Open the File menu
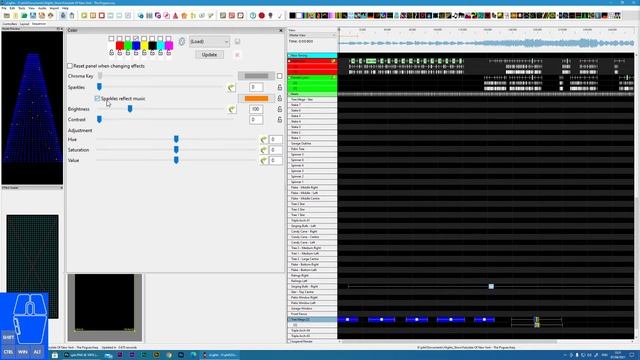The width and height of the screenshot is (640, 360). pos(4,8)
